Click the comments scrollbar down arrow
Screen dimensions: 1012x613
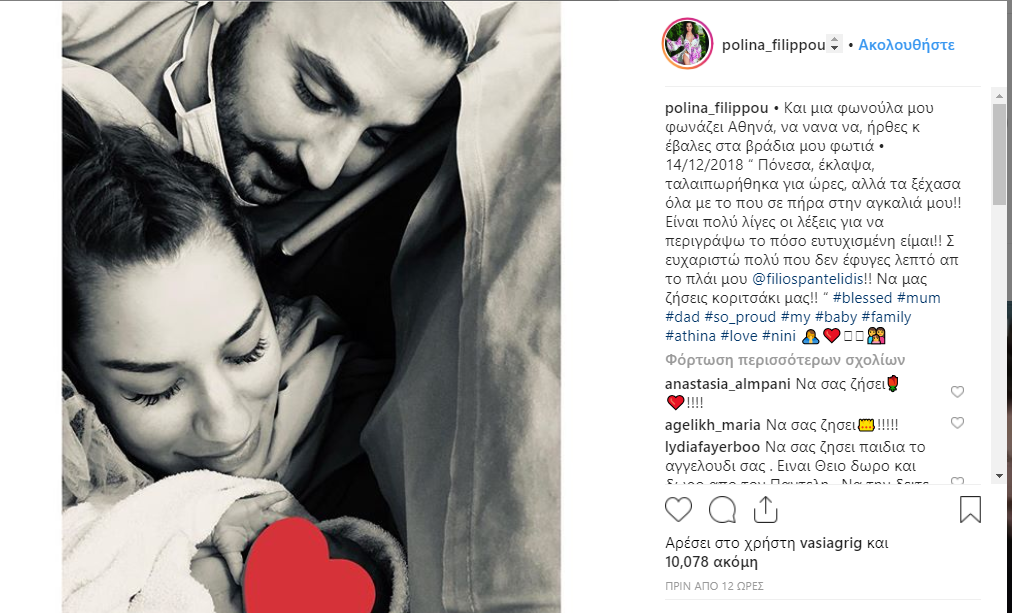coord(999,476)
